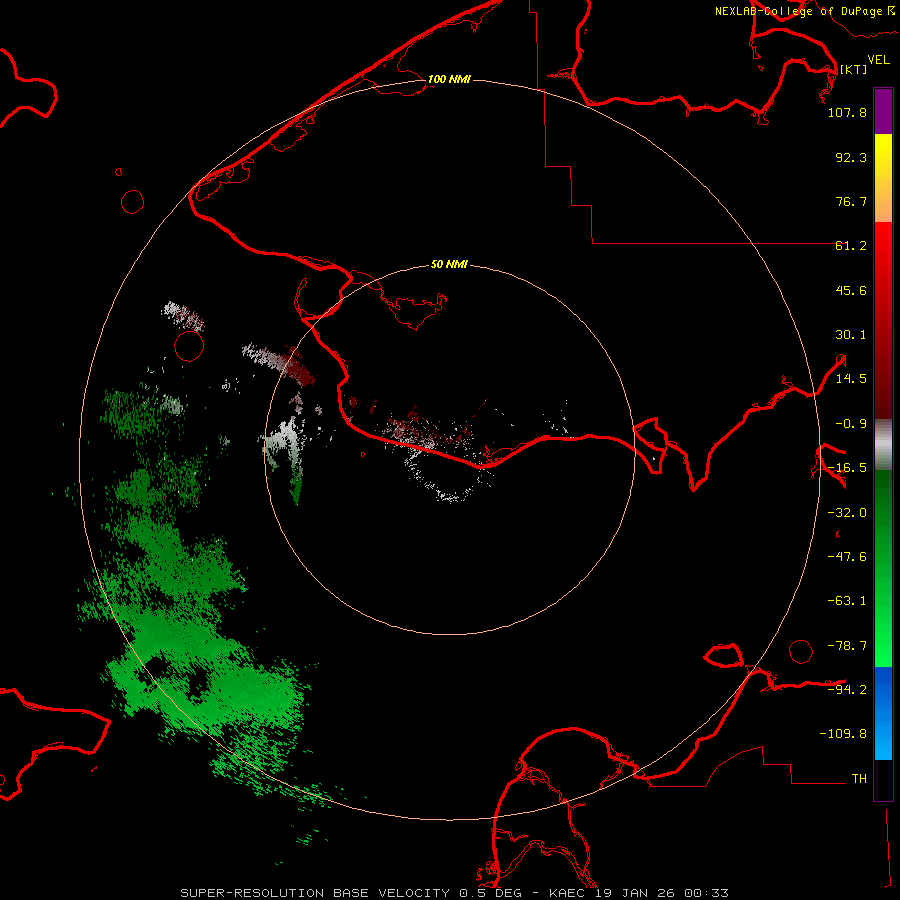The height and width of the screenshot is (900, 900).
Task: Click the gray near-zero color bar segment
Action: pos(883,444)
